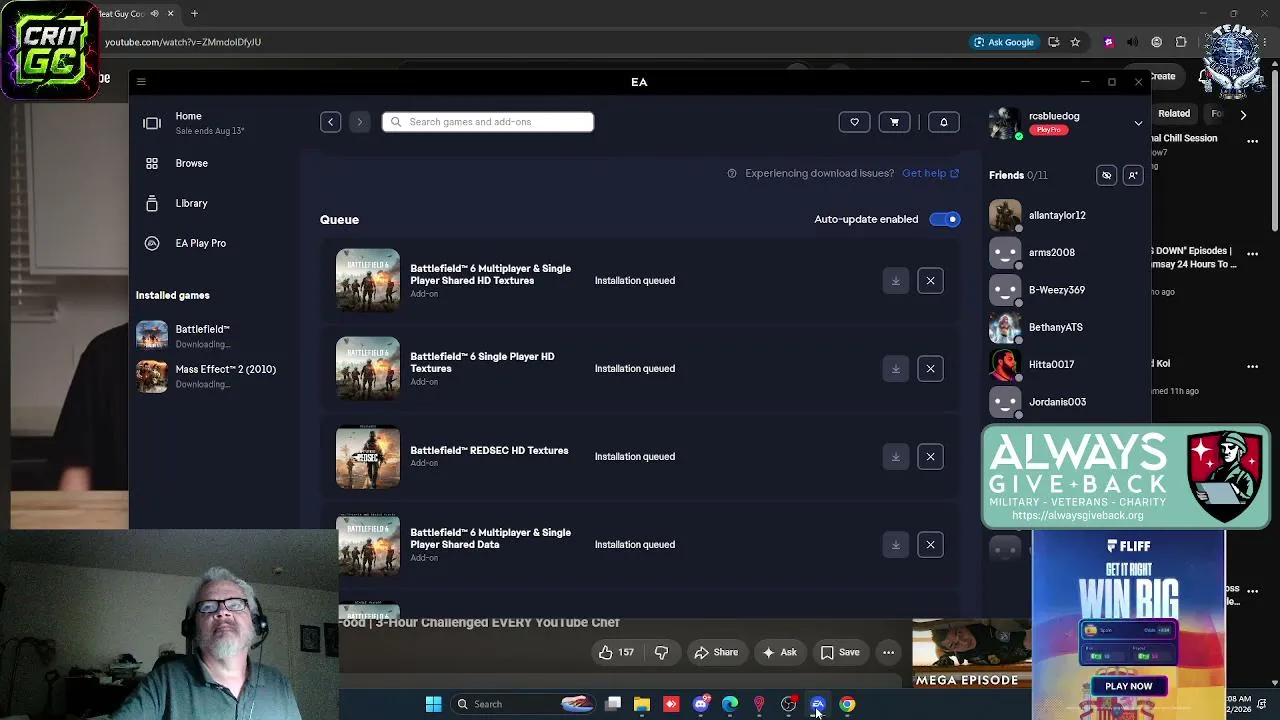The height and width of the screenshot is (720, 1280).
Task: Go back using EA back arrow
Action: click(x=330, y=122)
